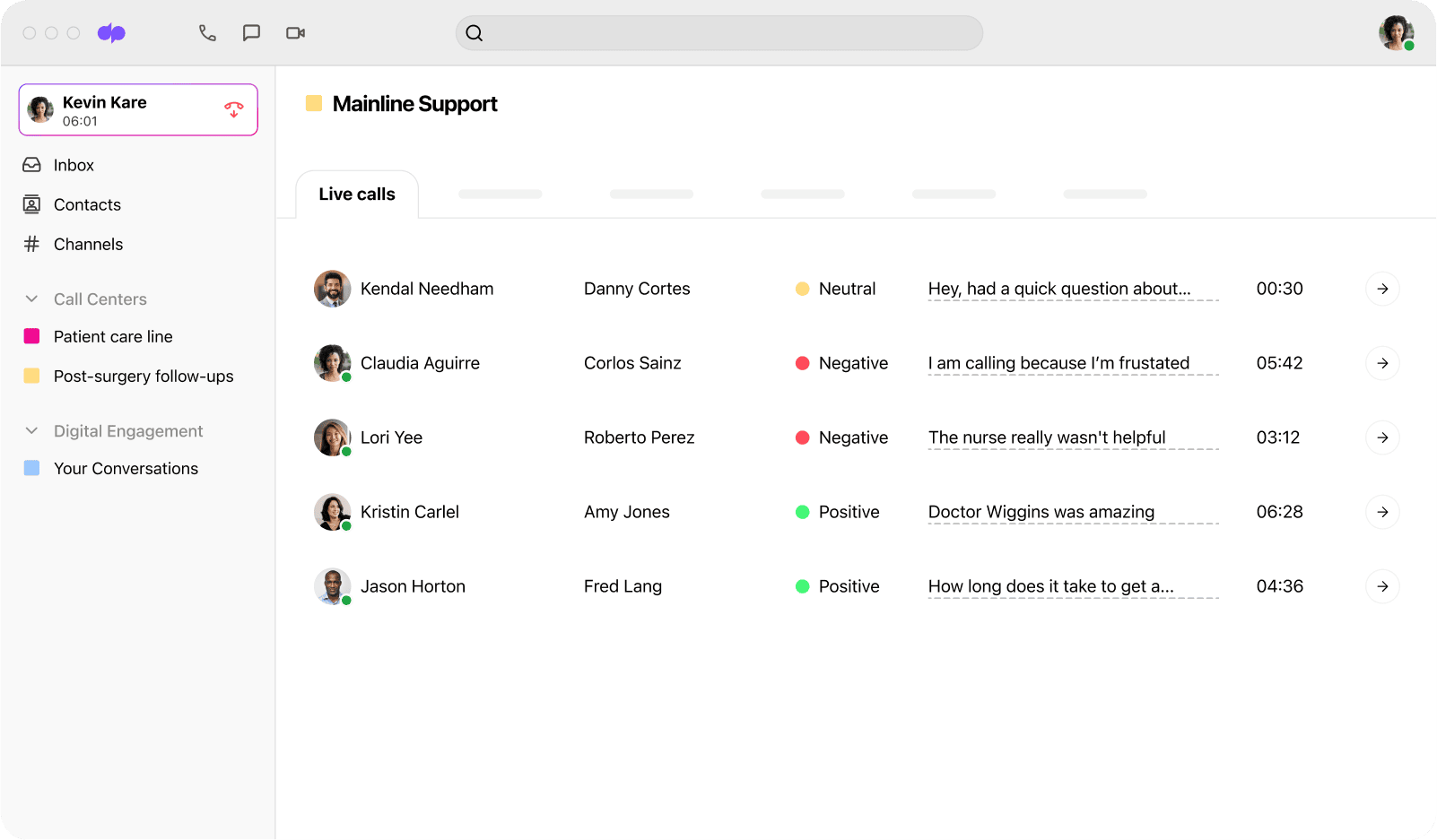
Task: Toggle the Negative sentiment dot on Lori Yee's call
Action: coord(802,437)
